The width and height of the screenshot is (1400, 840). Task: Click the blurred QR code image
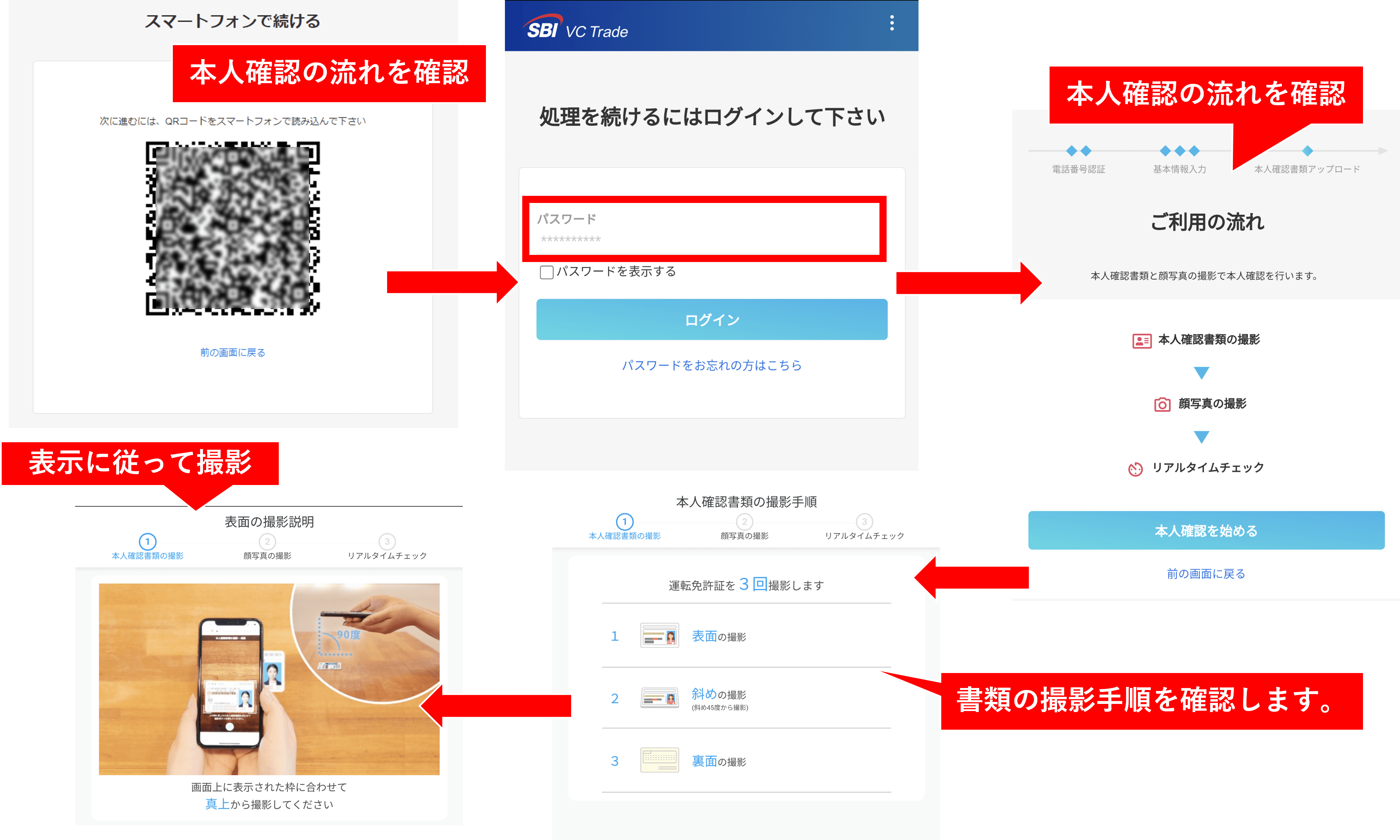(233, 228)
